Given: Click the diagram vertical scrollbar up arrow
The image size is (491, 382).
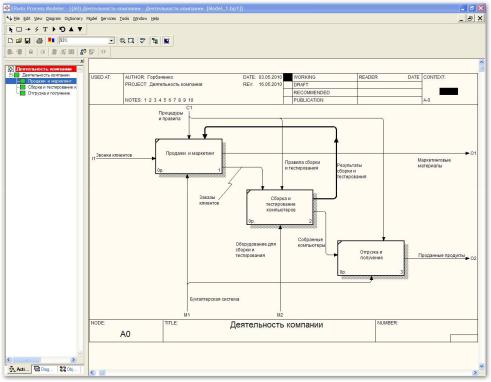Looking at the screenshot, I should coord(481,62).
